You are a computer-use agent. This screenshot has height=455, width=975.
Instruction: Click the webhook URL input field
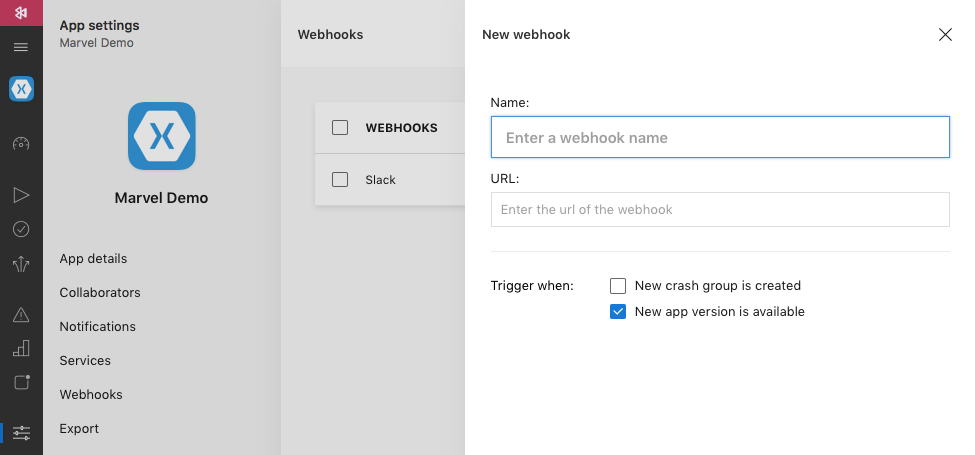pyautogui.click(x=720, y=209)
